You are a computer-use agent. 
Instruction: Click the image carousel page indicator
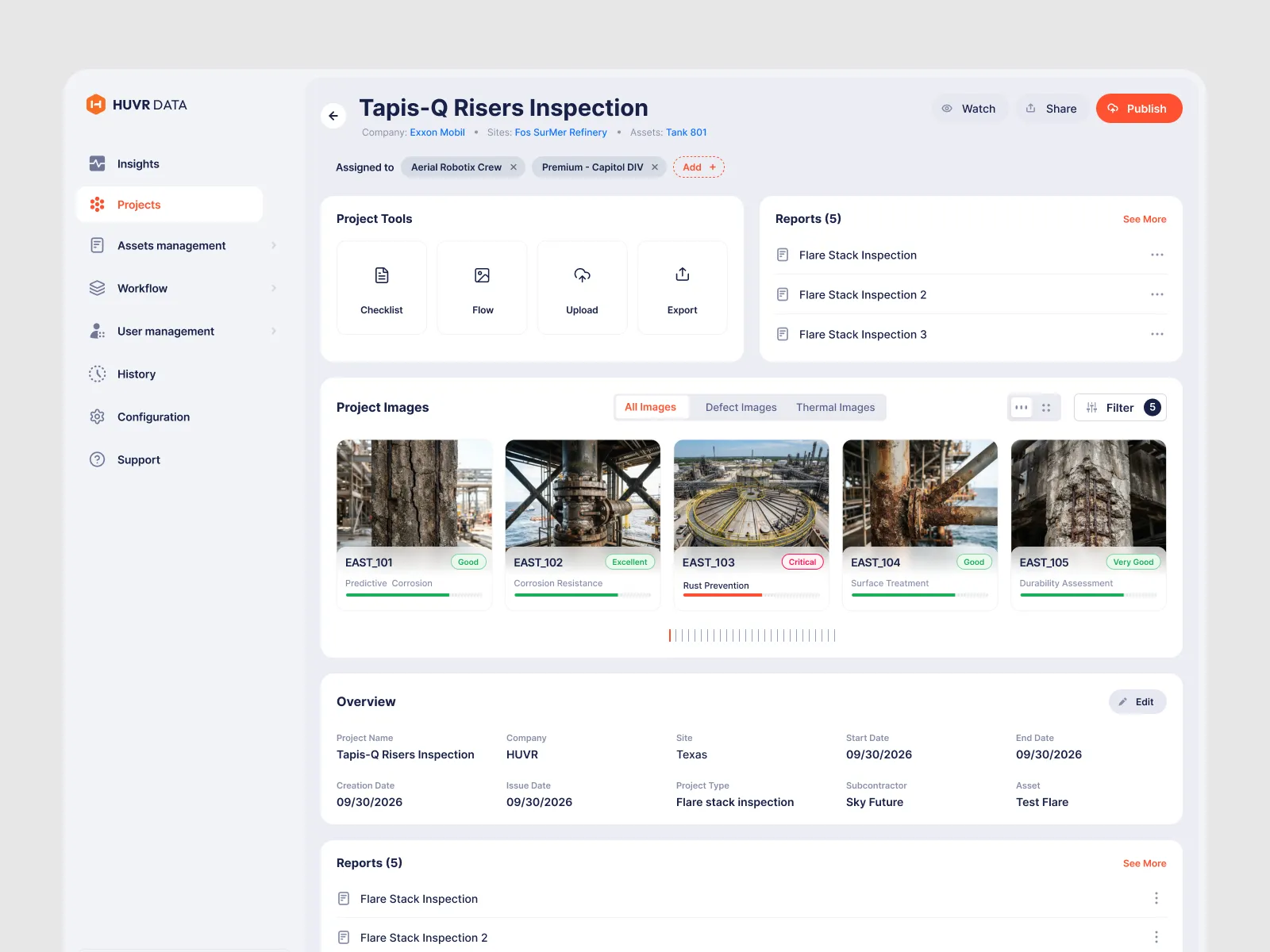pyautogui.click(x=752, y=635)
